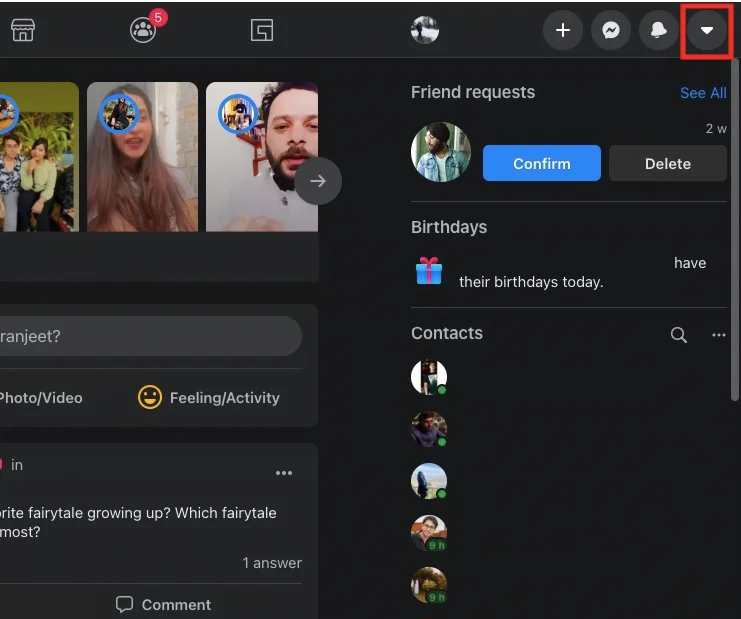Open the Groups tab with 5 notifications

tap(143, 30)
